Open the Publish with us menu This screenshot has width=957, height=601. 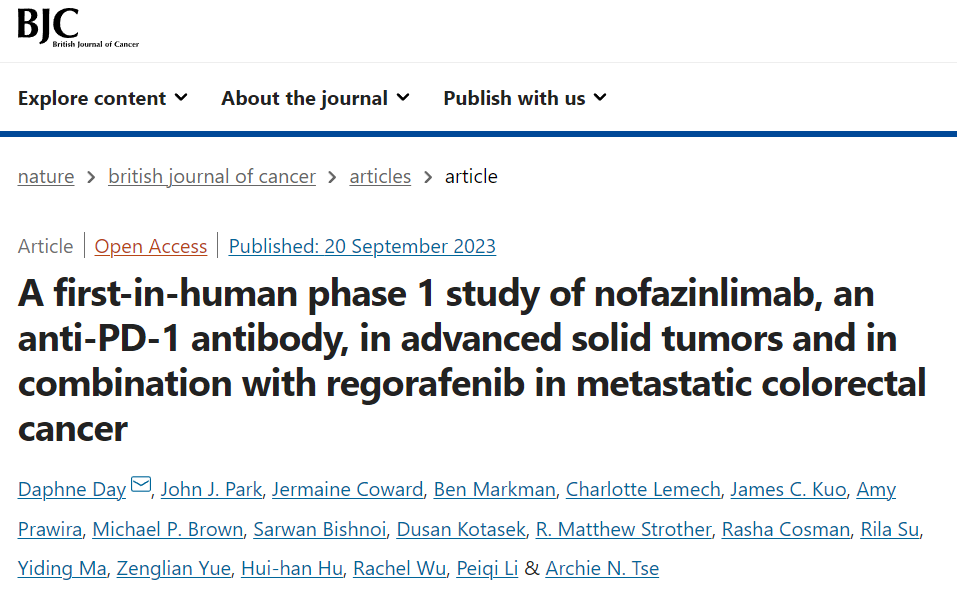(514, 98)
